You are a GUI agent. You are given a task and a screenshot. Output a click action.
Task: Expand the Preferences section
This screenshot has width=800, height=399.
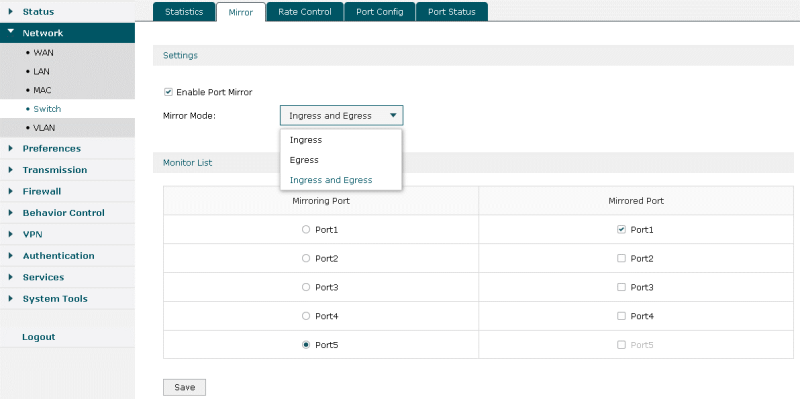coord(67,148)
